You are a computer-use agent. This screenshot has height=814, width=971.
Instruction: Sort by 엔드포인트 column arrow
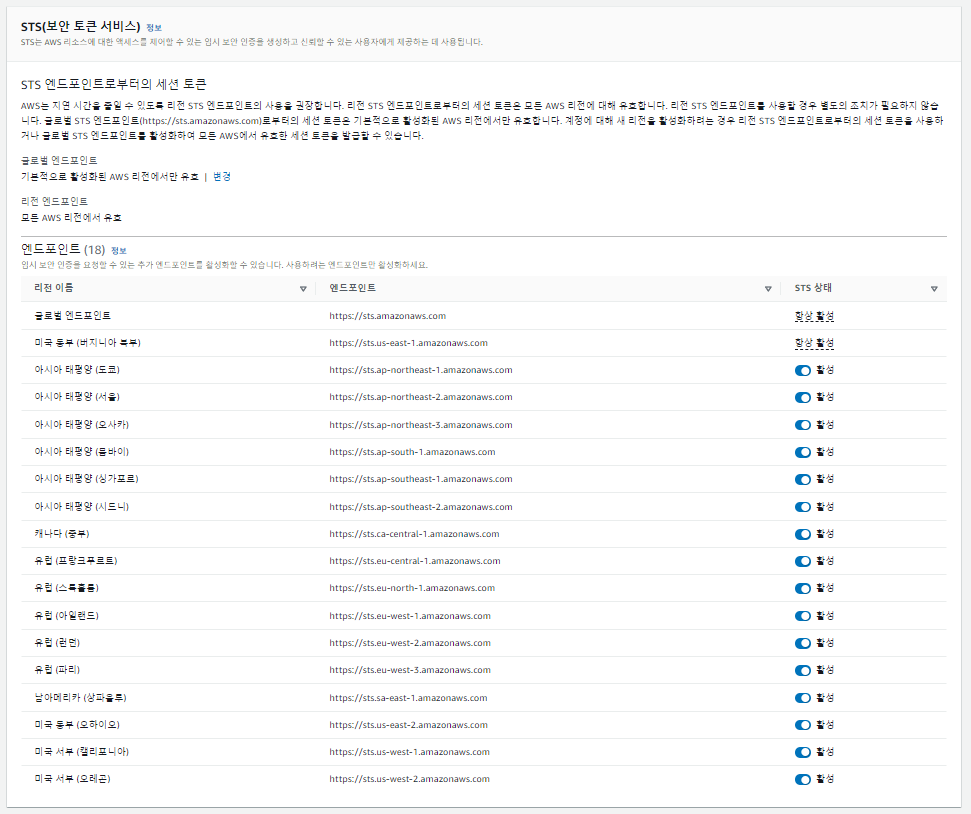coord(768,289)
